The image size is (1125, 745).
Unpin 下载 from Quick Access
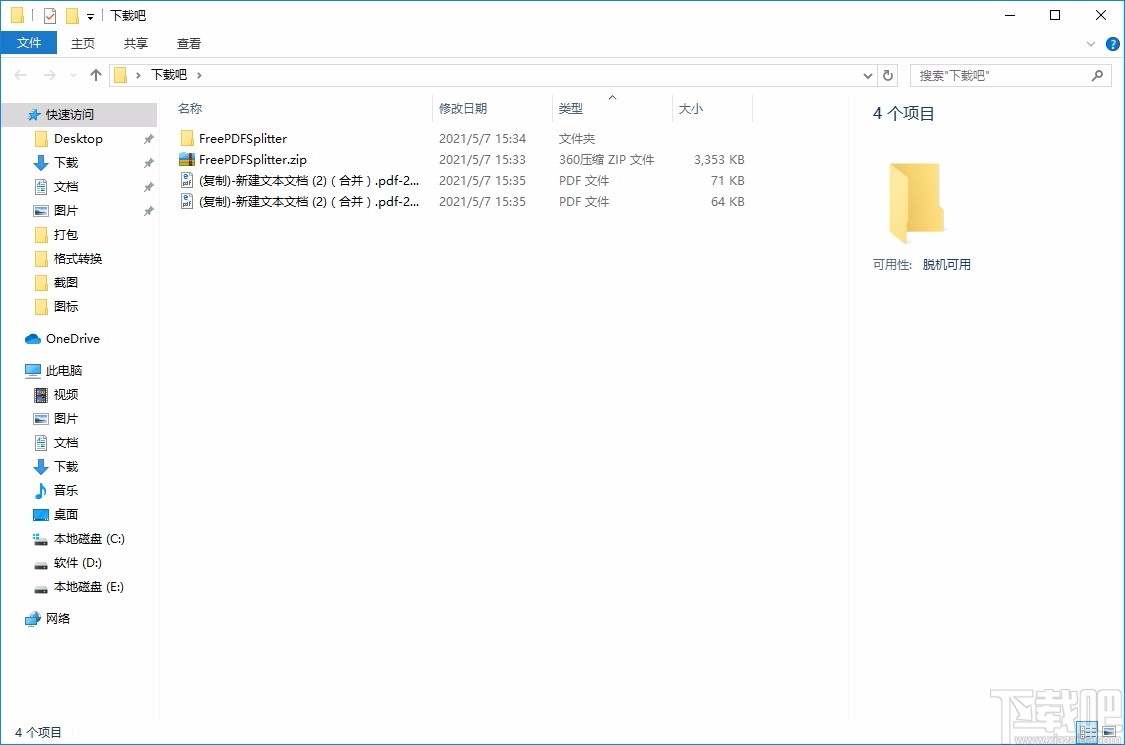point(148,162)
